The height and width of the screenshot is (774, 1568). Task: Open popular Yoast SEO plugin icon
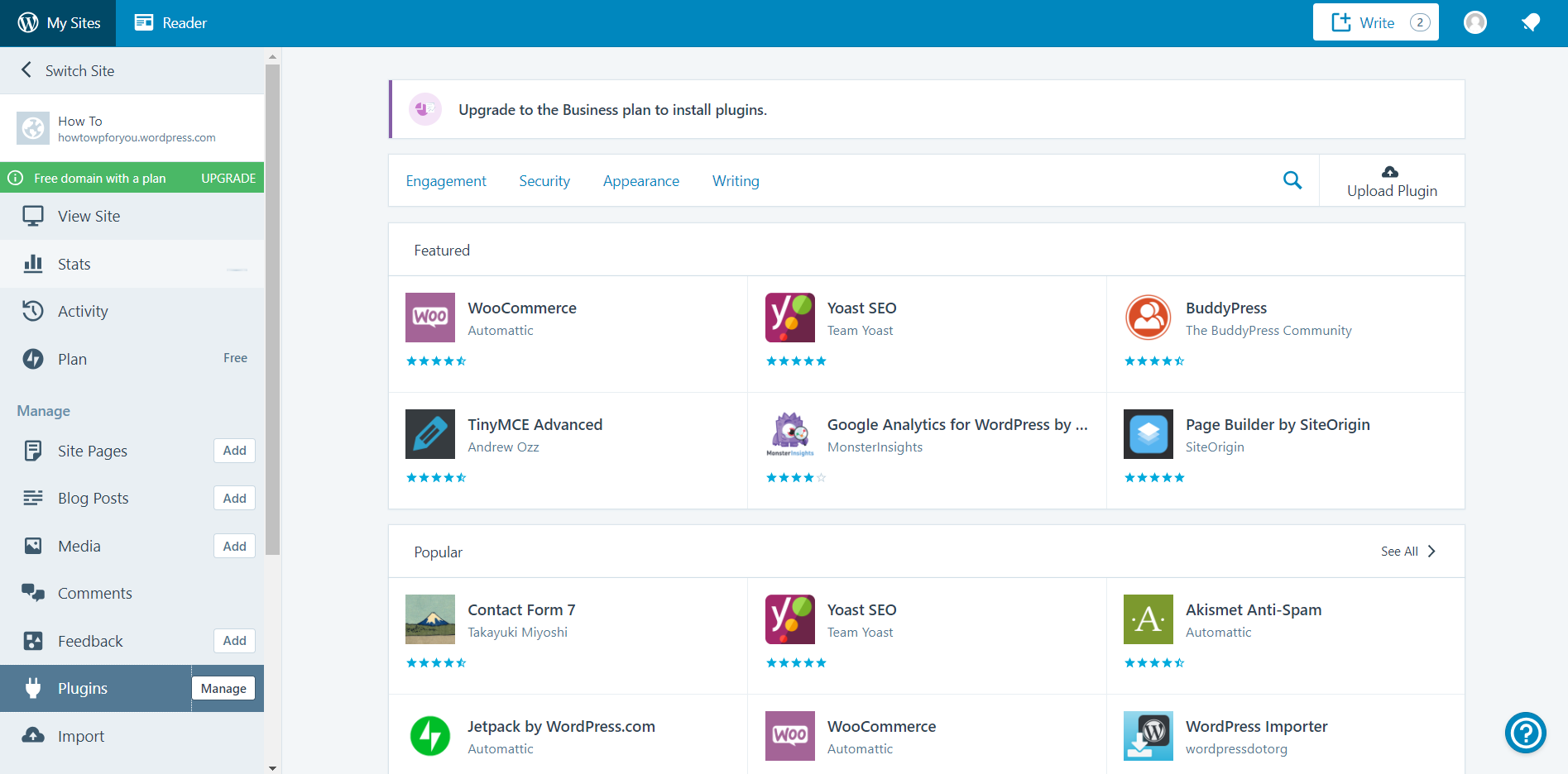point(790,619)
